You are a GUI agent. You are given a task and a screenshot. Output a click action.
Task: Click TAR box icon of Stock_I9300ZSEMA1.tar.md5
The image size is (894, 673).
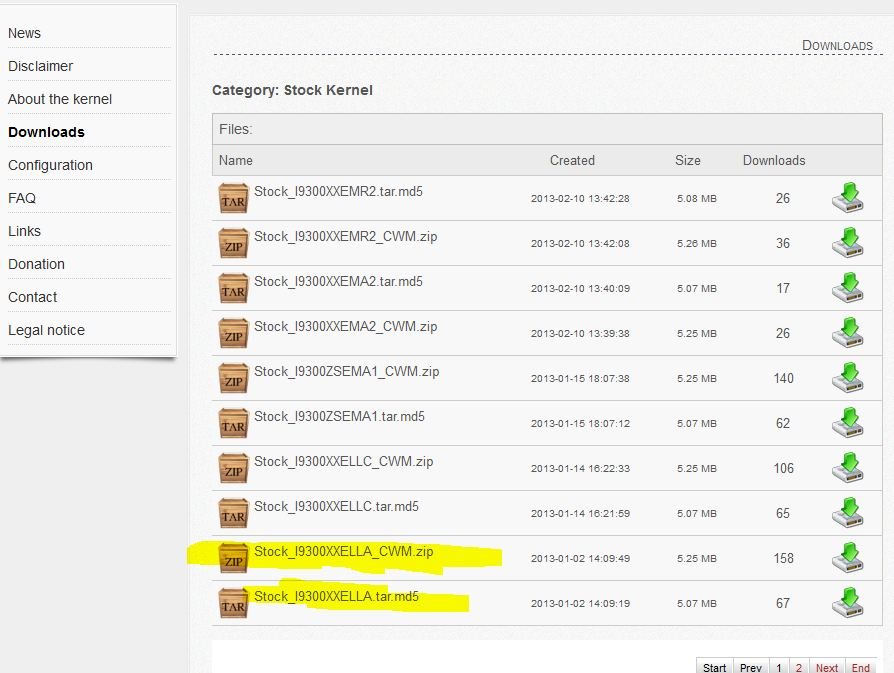(x=234, y=423)
